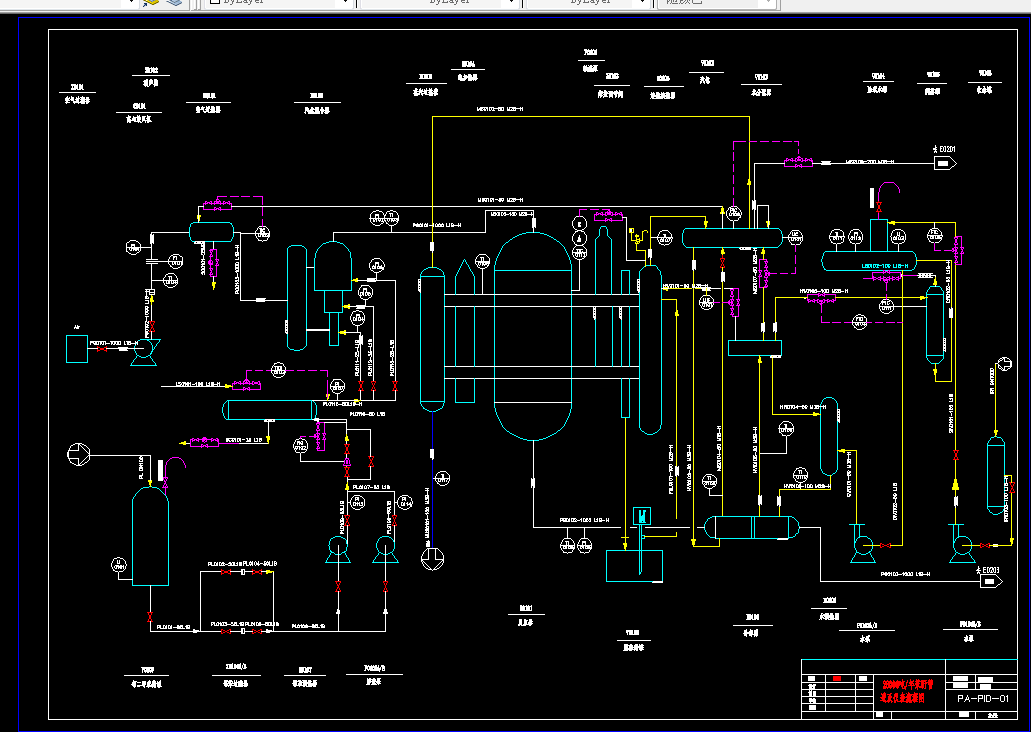The image size is (1031, 732).
Task: Click the air blower symbol beside Air box
Action: pyautogui.click(x=143, y=352)
